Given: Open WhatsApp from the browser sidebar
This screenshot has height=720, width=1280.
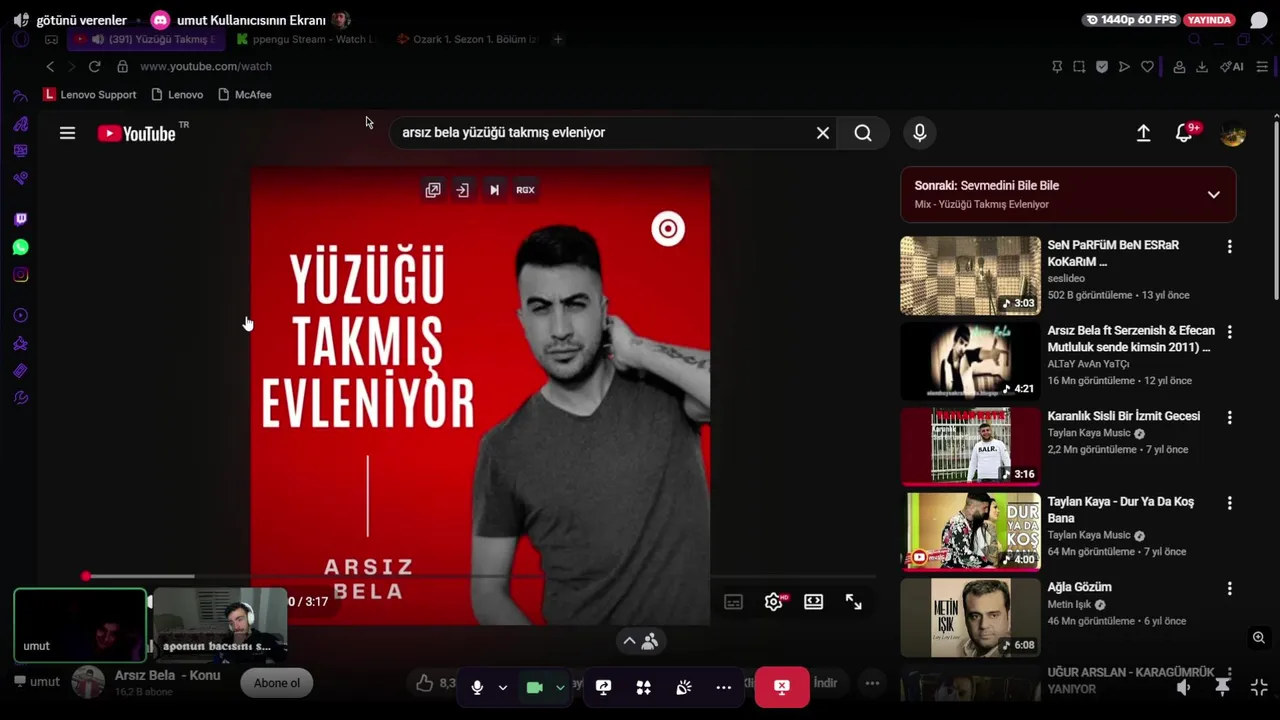Looking at the screenshot, I should [x=20, y=247].
